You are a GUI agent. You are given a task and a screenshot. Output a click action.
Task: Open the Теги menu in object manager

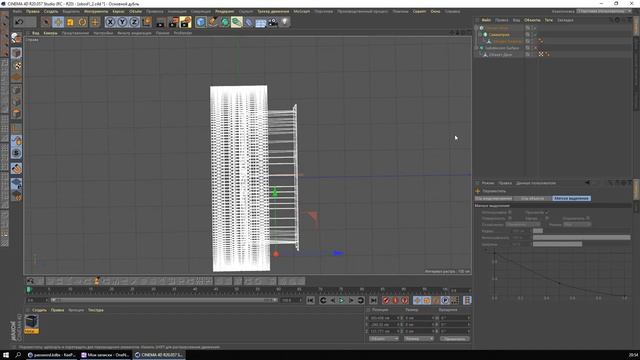[x=549, y=20]
